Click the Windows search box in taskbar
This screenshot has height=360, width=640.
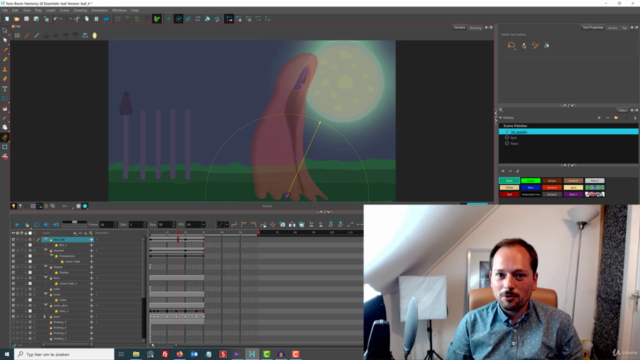(64, 354)
